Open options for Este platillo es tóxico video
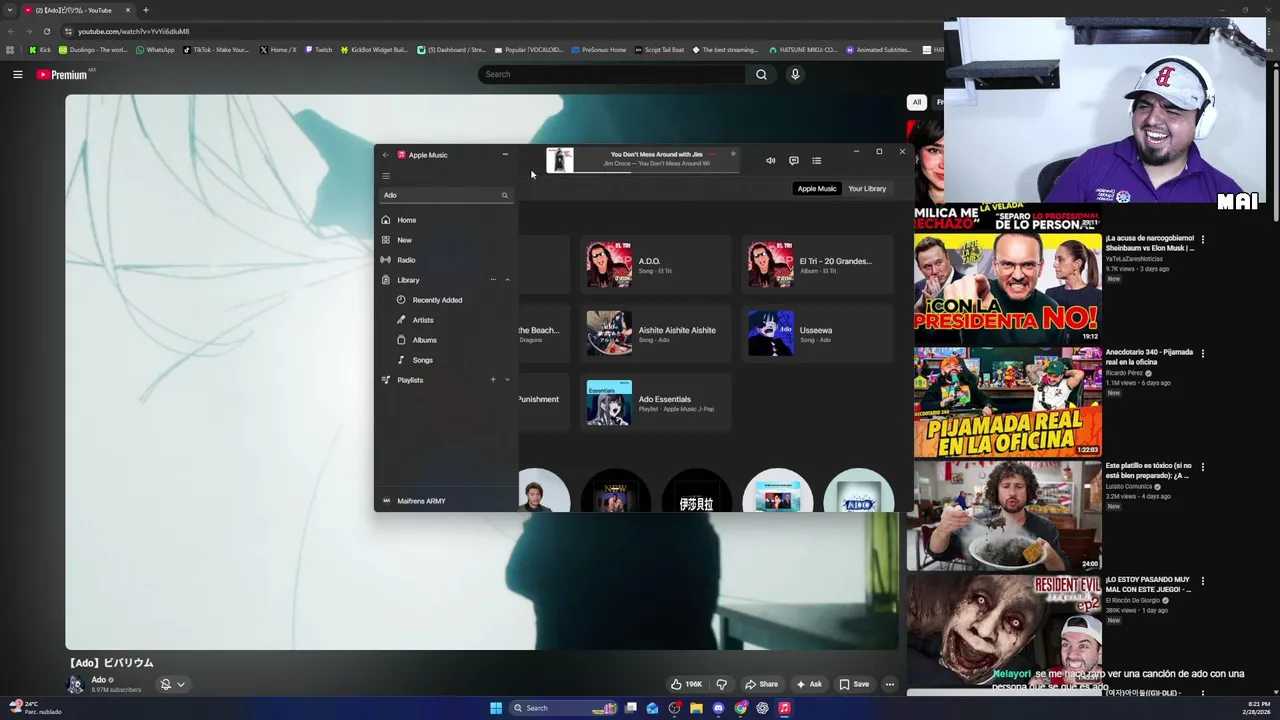 tap(1203, 467)
